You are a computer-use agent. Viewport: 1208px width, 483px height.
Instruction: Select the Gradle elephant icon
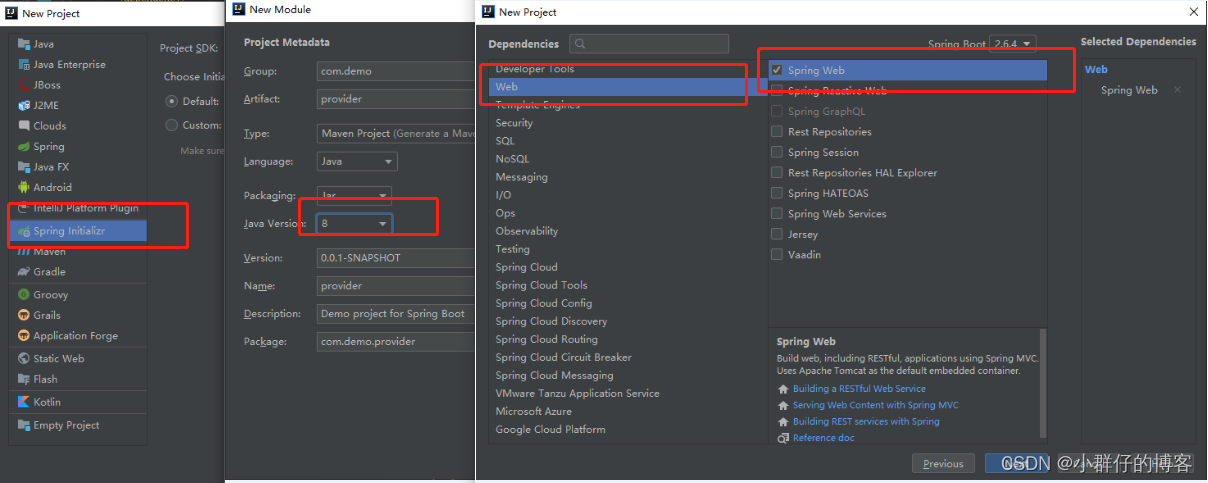(x=24, y=271)
